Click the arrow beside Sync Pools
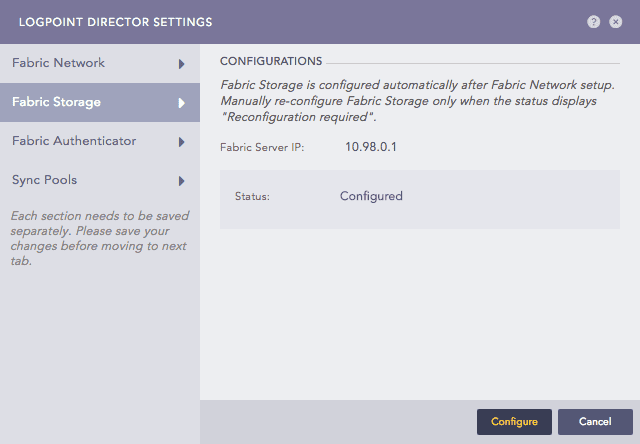Viewport: 640px width, 444px height. [x=182, y=181]
